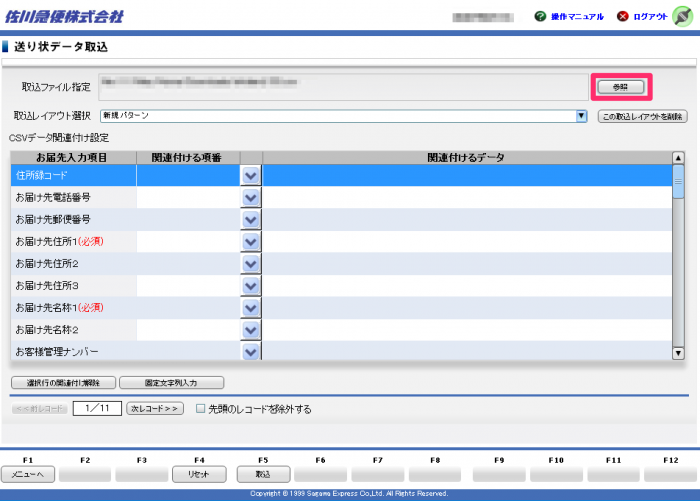Select the お届け先電話番号 row label
This screenshot has height=501, width=700.
point(53,197)
